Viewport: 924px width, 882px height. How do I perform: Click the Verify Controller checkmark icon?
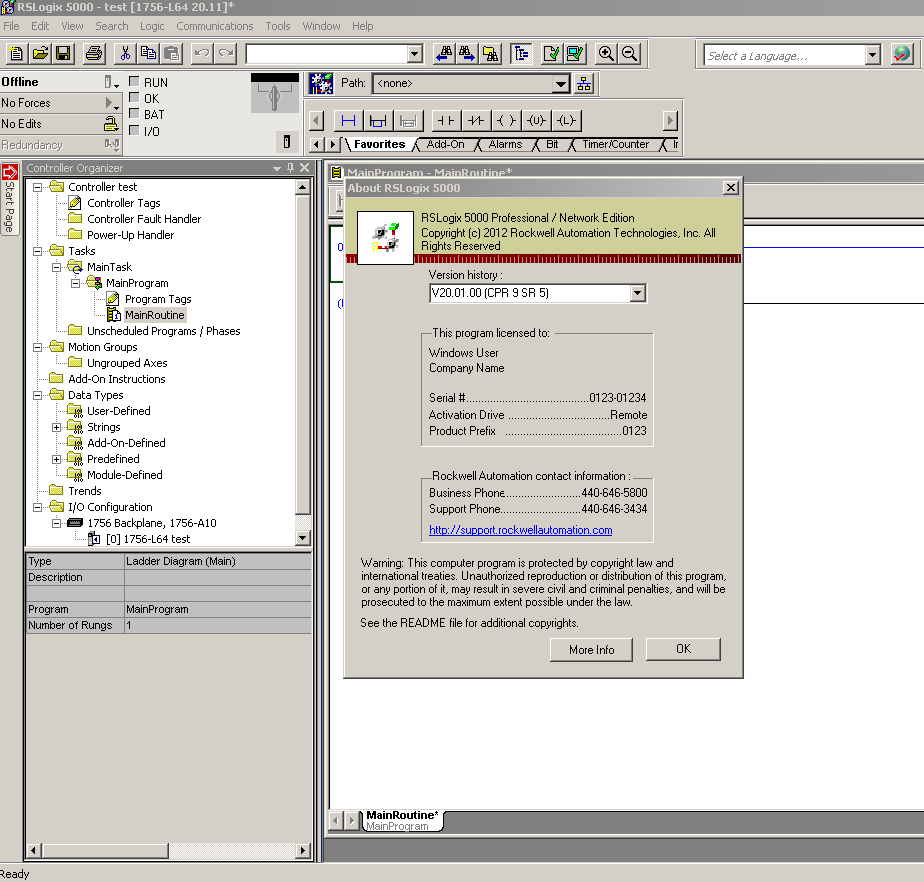[x=575, y=54]
